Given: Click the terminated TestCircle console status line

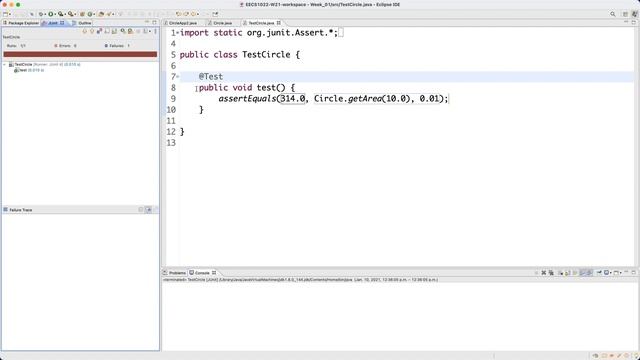Looking at the screenshot, I should pyautogui.click(x=300, y=280).
